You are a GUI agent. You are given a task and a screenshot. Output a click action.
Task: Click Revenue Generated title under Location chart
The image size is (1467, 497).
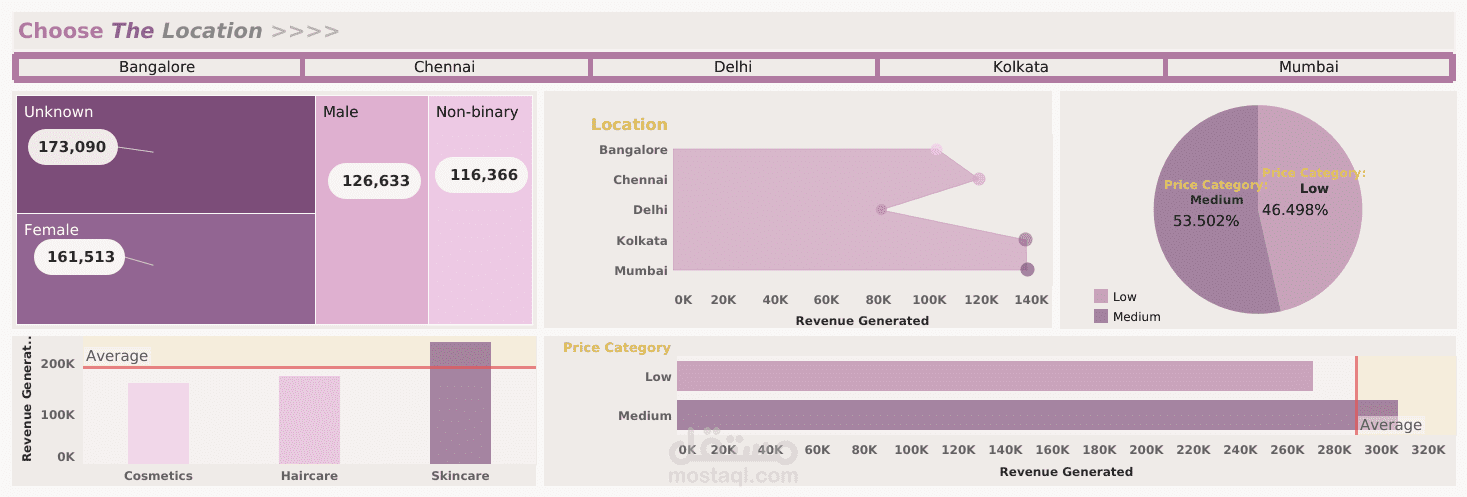[862, 321]
